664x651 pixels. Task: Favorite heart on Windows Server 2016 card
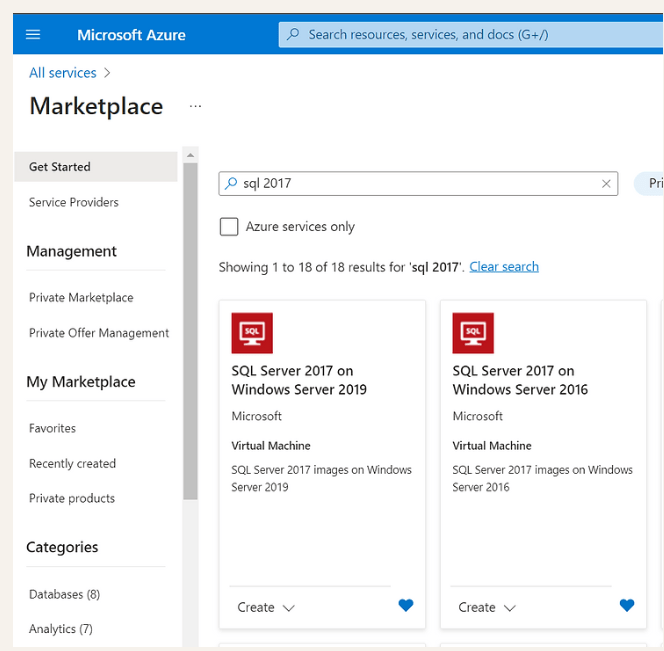pos(627,605)
